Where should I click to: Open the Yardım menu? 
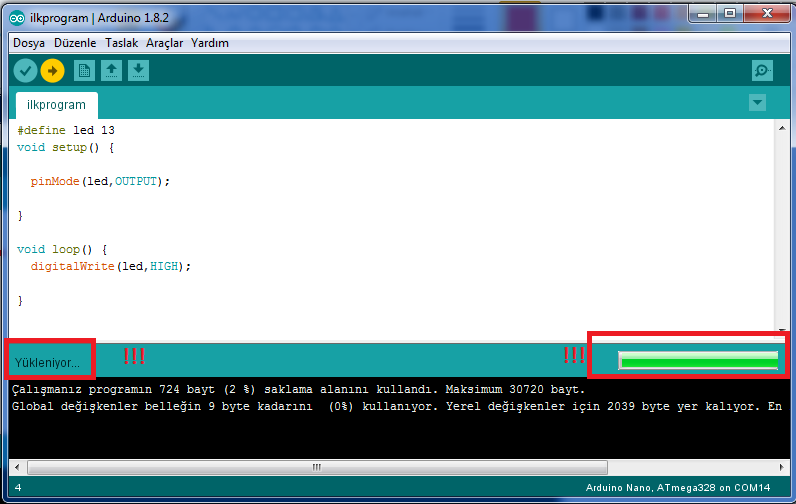point(210,43)
